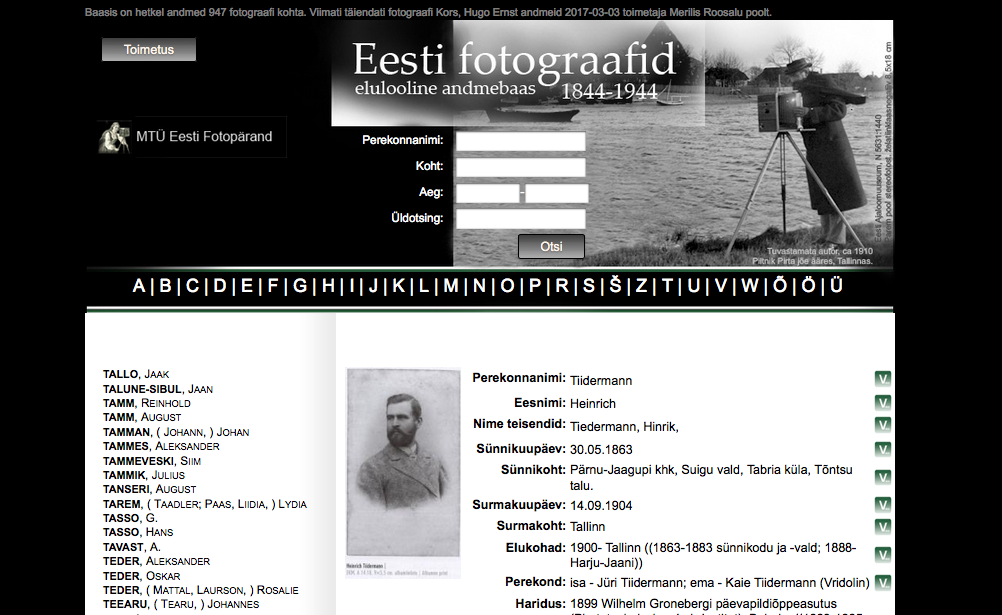The width and height of the screenshot is (1002, 615).
Task: Open photographer entry Tavast, A.
Action: tap(132, 547)
